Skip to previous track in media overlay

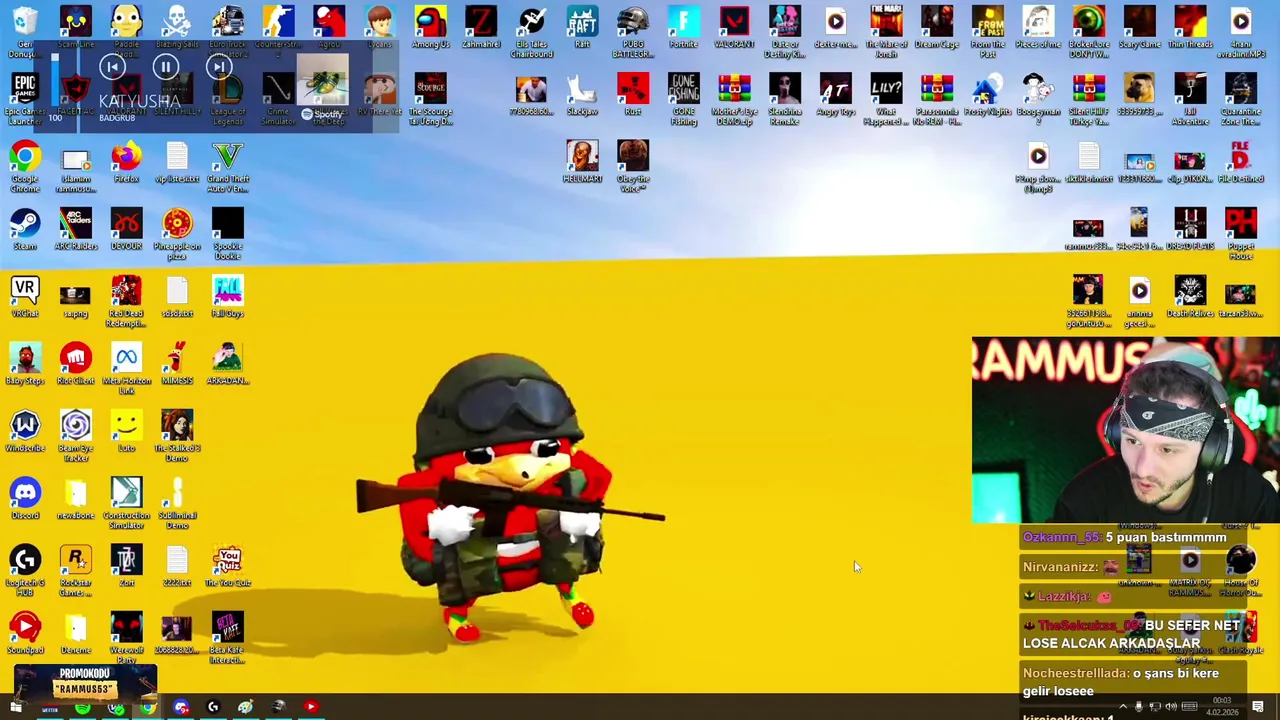112,68
